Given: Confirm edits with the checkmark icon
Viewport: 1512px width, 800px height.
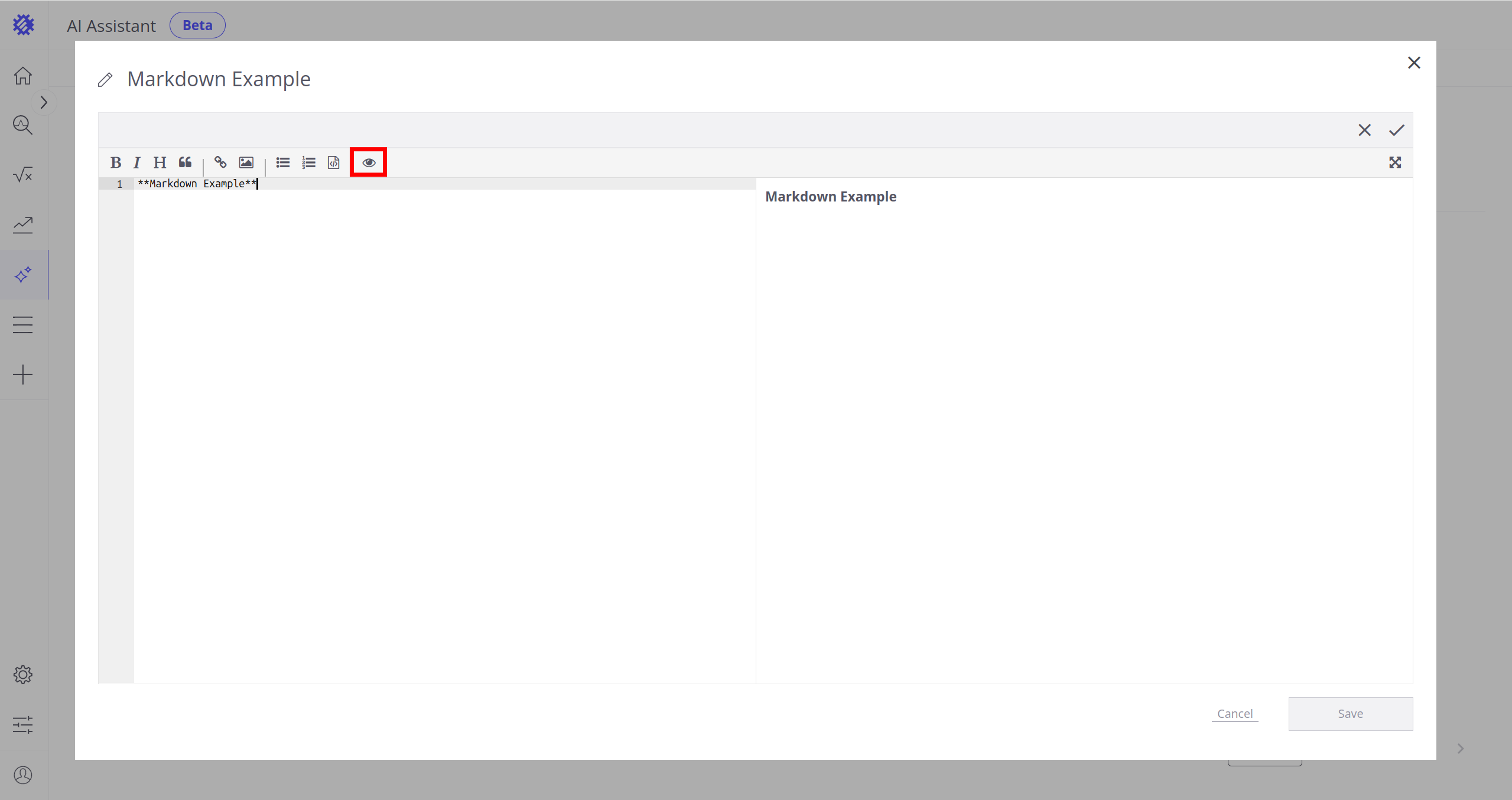Looking at the screenshot, I should tap(1397, 130).
